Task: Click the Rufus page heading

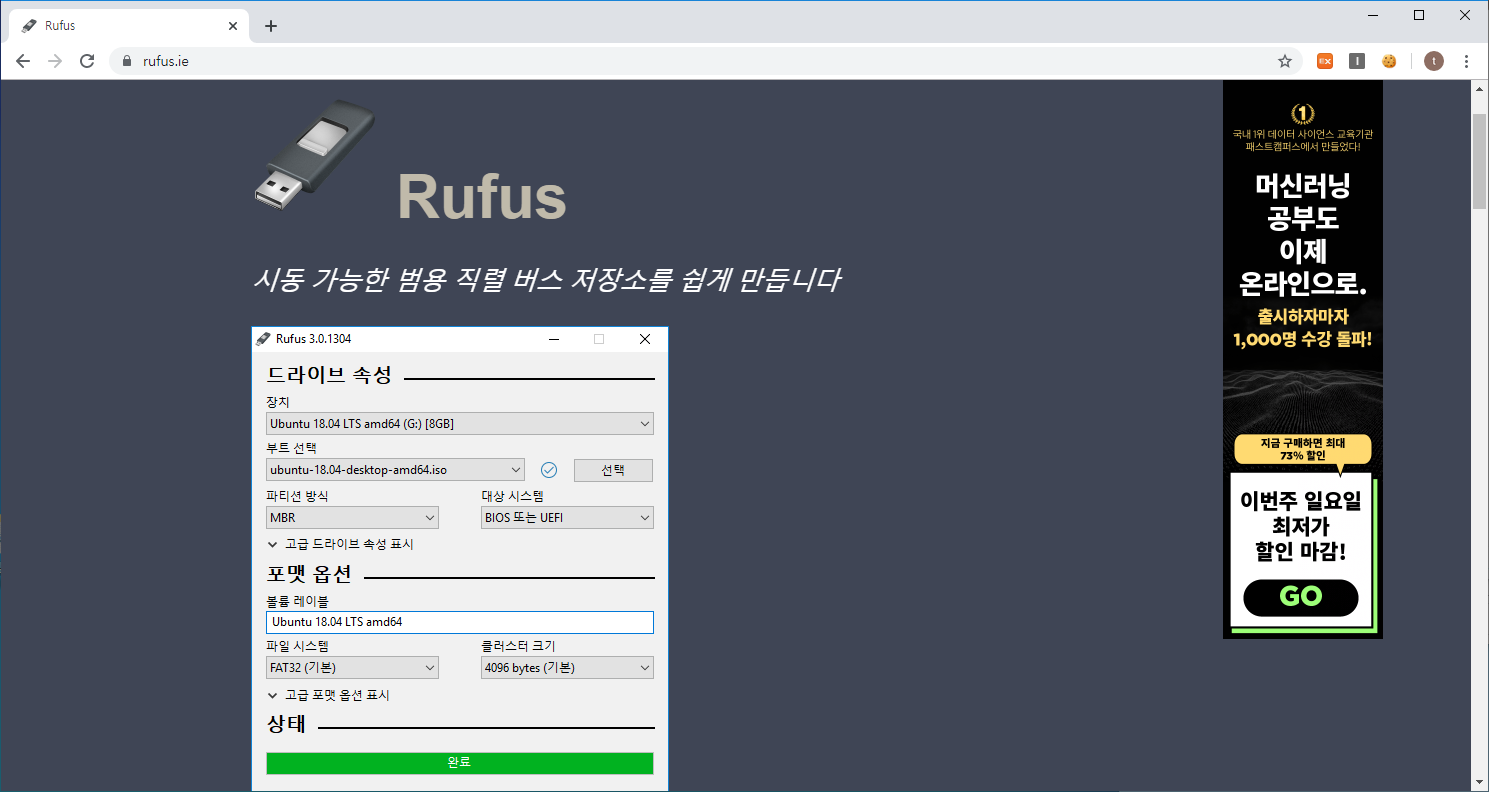Action: coord(482,196)
